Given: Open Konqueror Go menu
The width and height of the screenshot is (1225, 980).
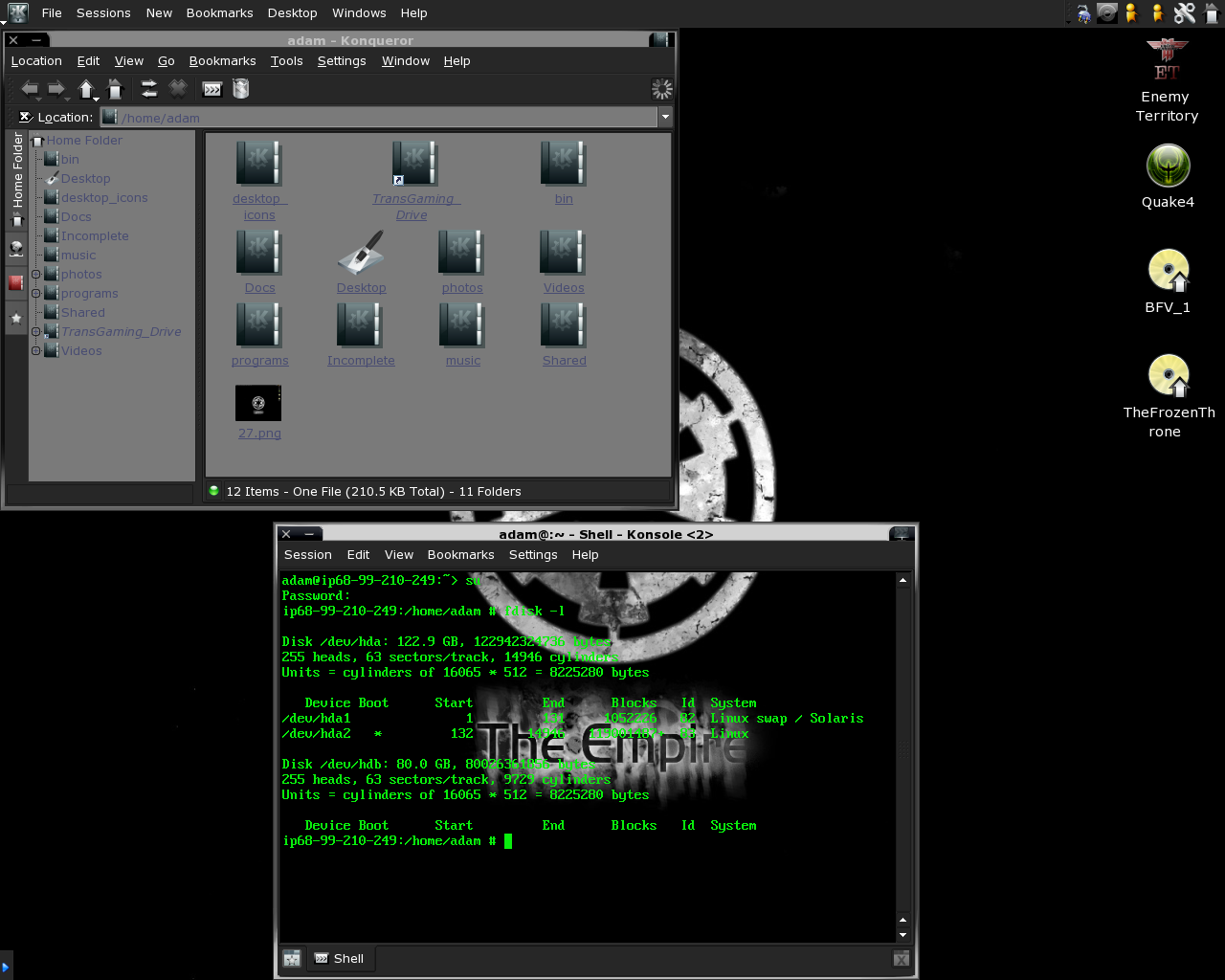Looking at the screenshot, I should pyautogui.click(x=167, y=61).
